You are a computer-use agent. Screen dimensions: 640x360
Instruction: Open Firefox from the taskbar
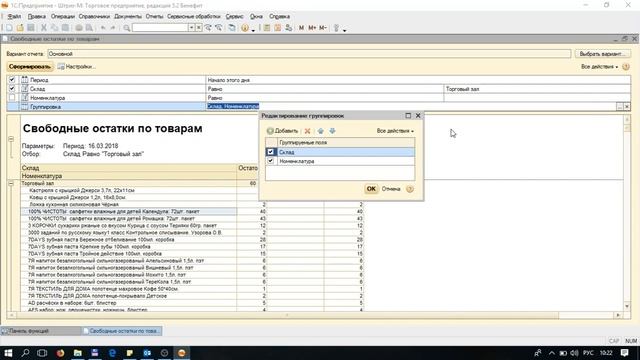tap(60, 353)
